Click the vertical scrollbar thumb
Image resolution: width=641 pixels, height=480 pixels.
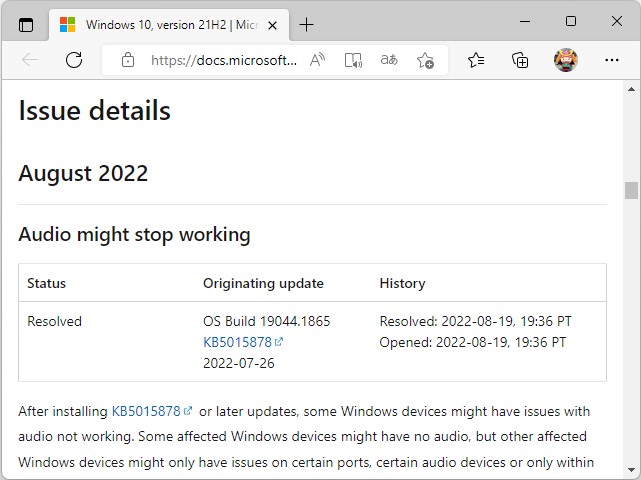coord(631,190)
